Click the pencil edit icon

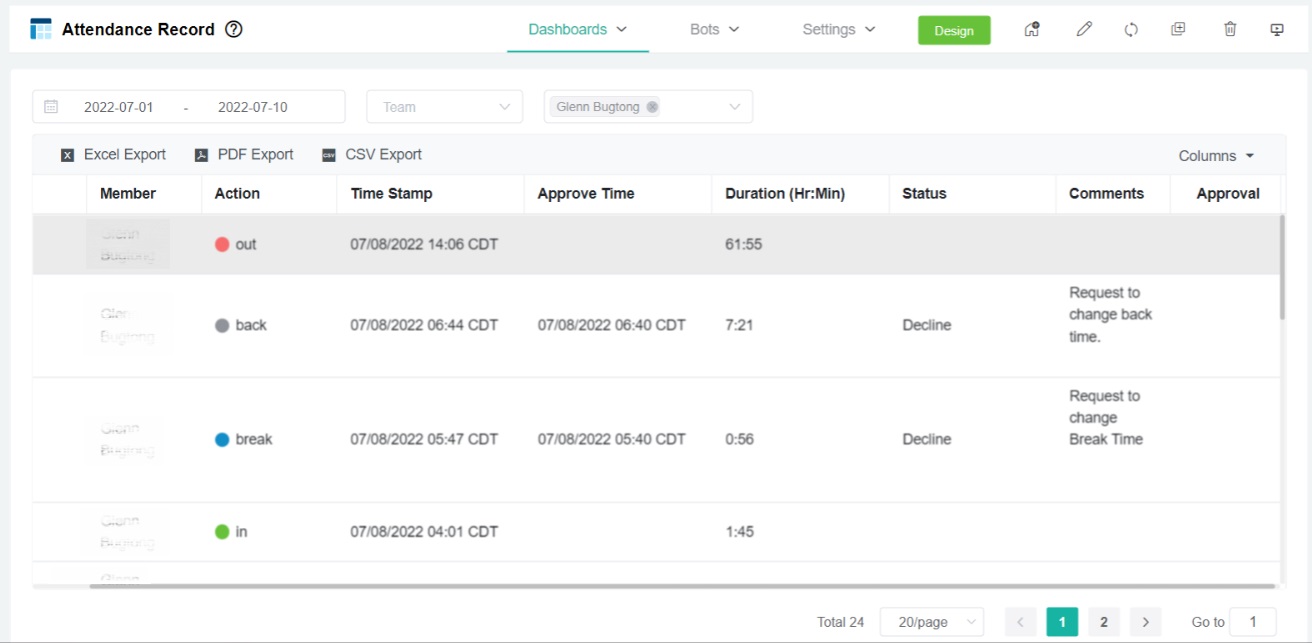[1084, 30]
